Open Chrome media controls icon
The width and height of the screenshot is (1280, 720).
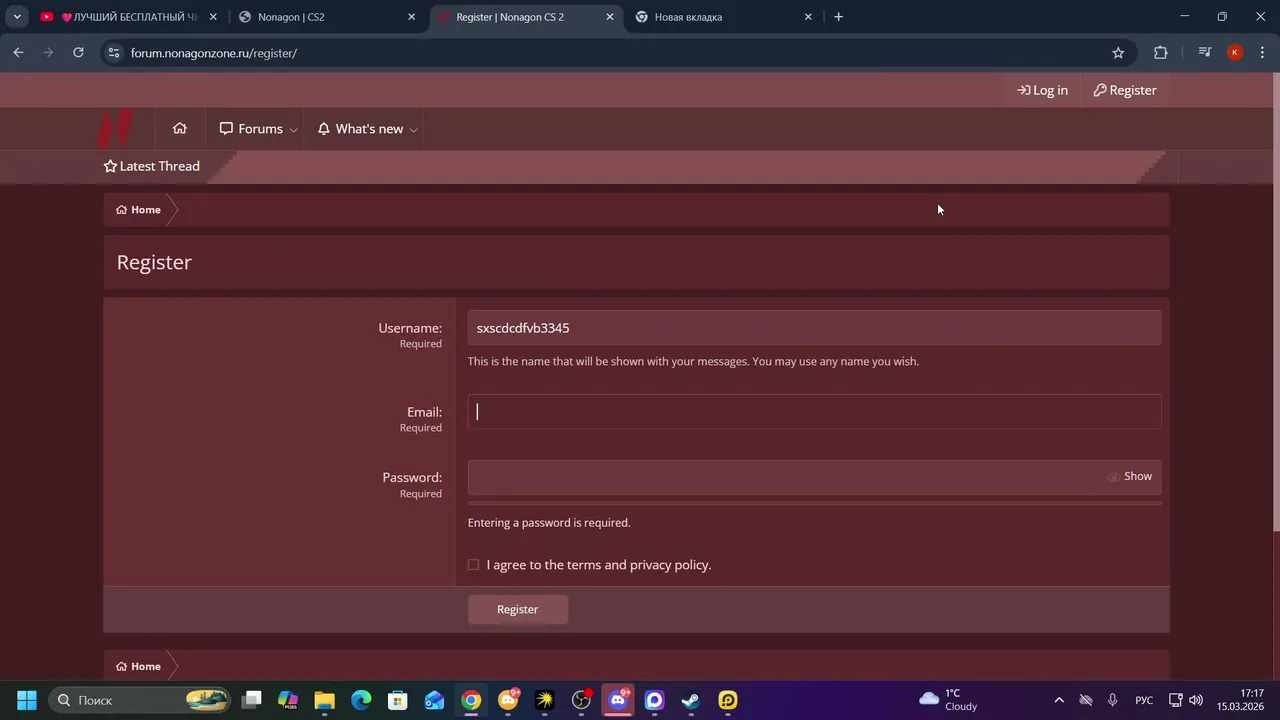pos(1205,53)
